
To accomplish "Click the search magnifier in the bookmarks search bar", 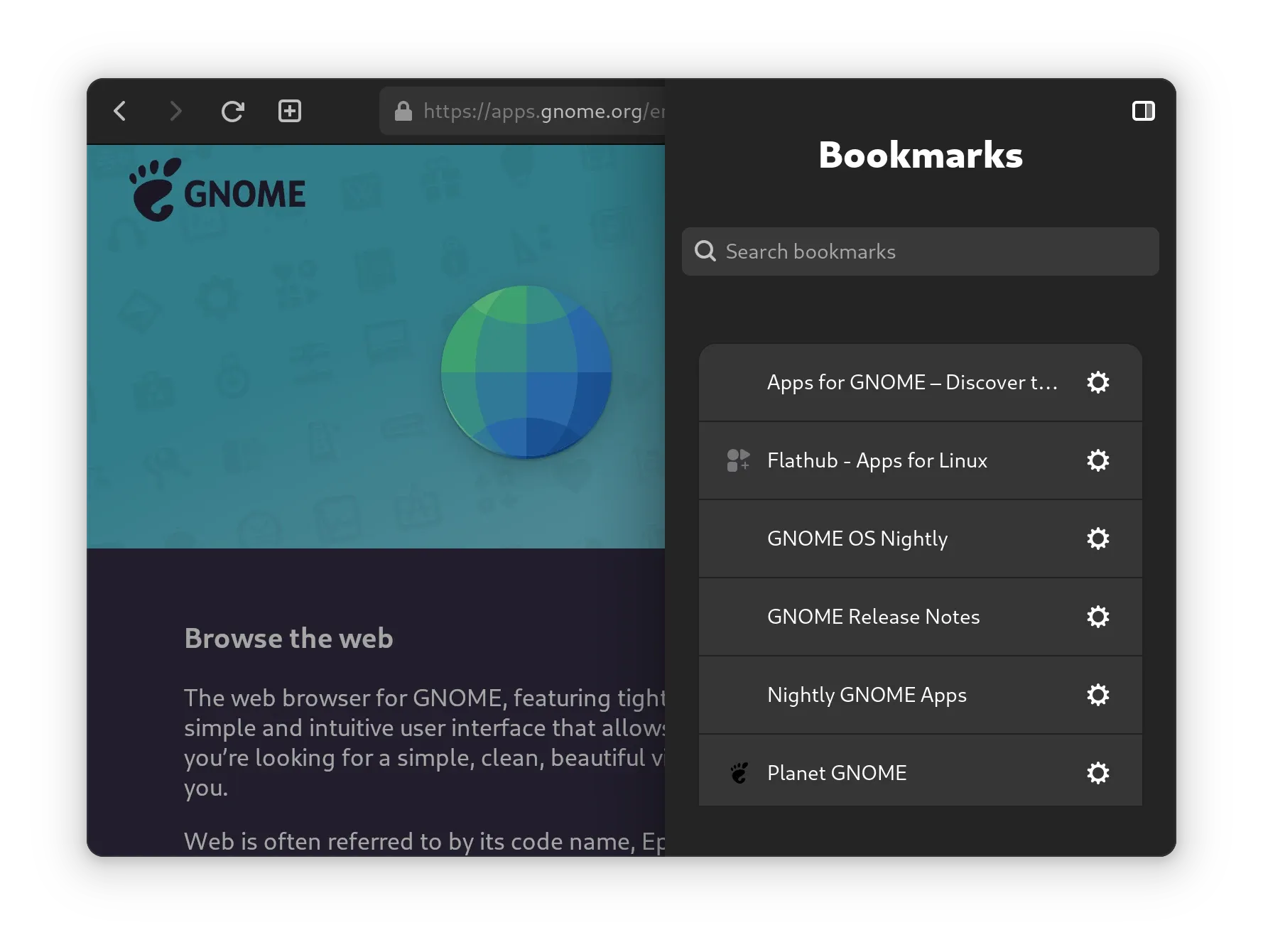I will (x=705, y=251).
